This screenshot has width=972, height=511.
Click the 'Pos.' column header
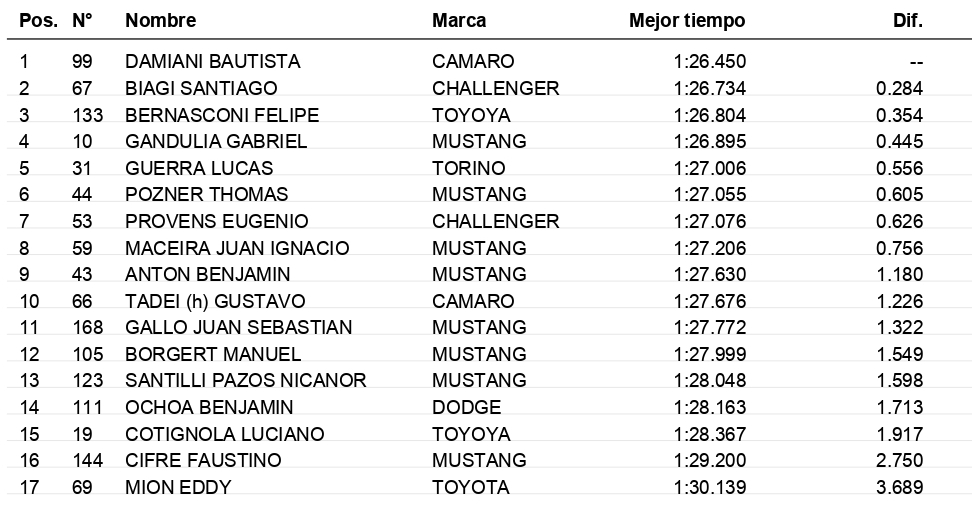[x=37, y=20]
